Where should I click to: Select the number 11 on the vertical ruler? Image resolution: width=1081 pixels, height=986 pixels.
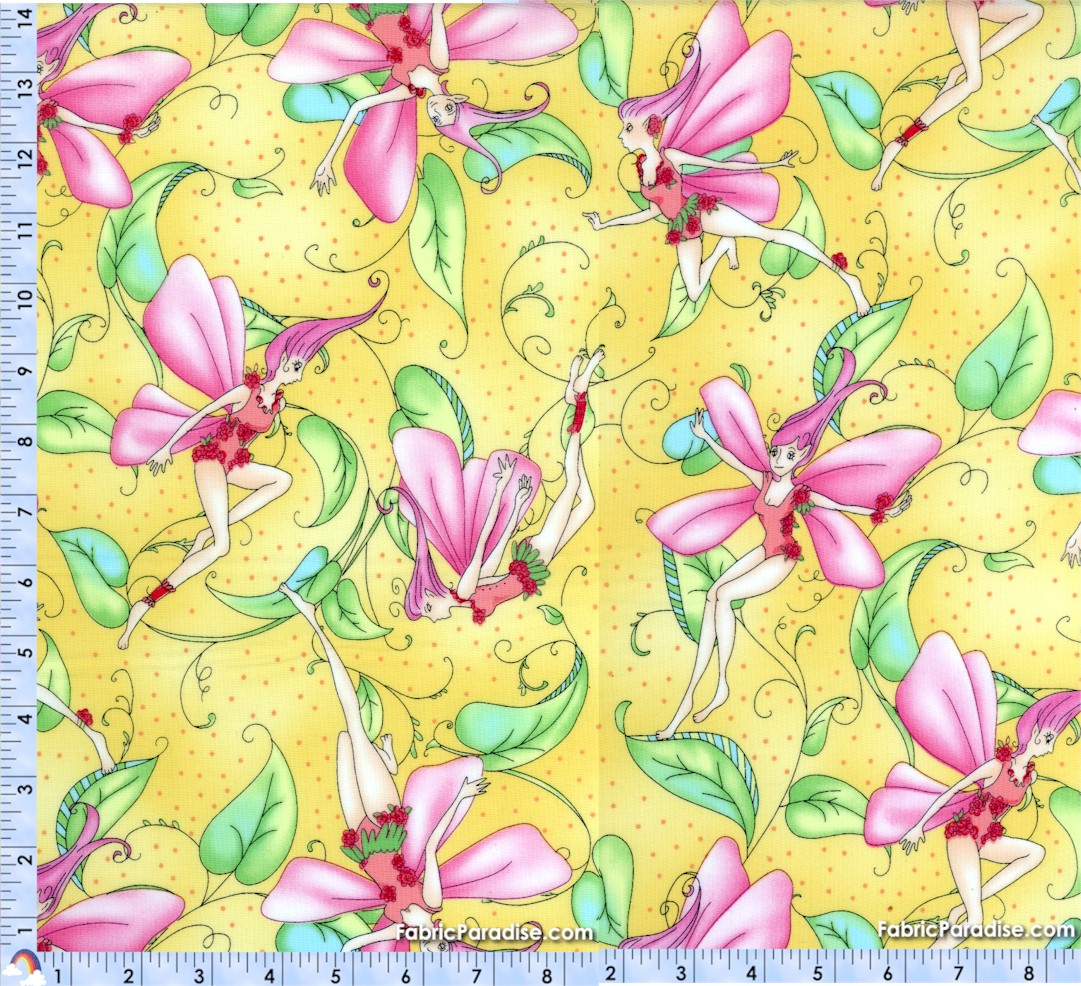pyautogui.click(x=26, y=230)
